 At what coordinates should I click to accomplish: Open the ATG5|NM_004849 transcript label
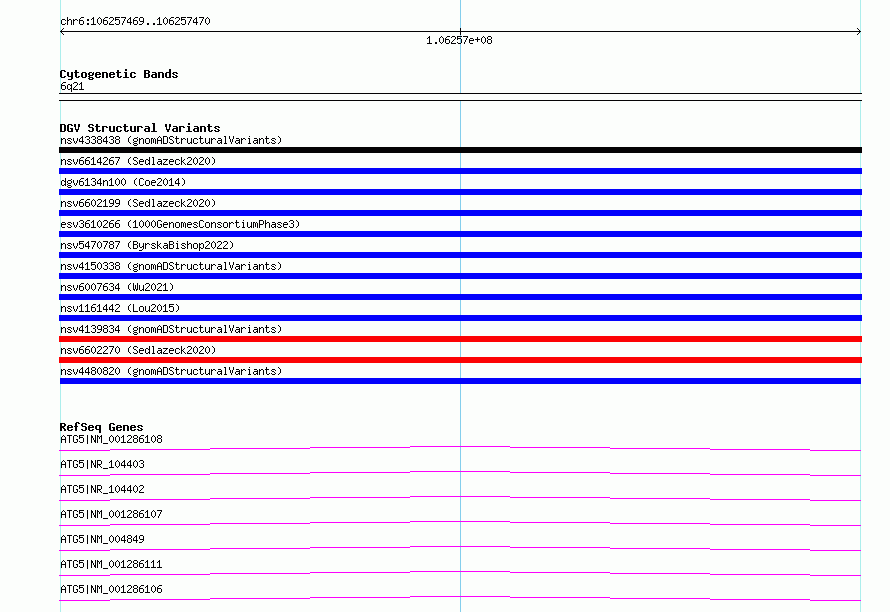tap(102, 539)
